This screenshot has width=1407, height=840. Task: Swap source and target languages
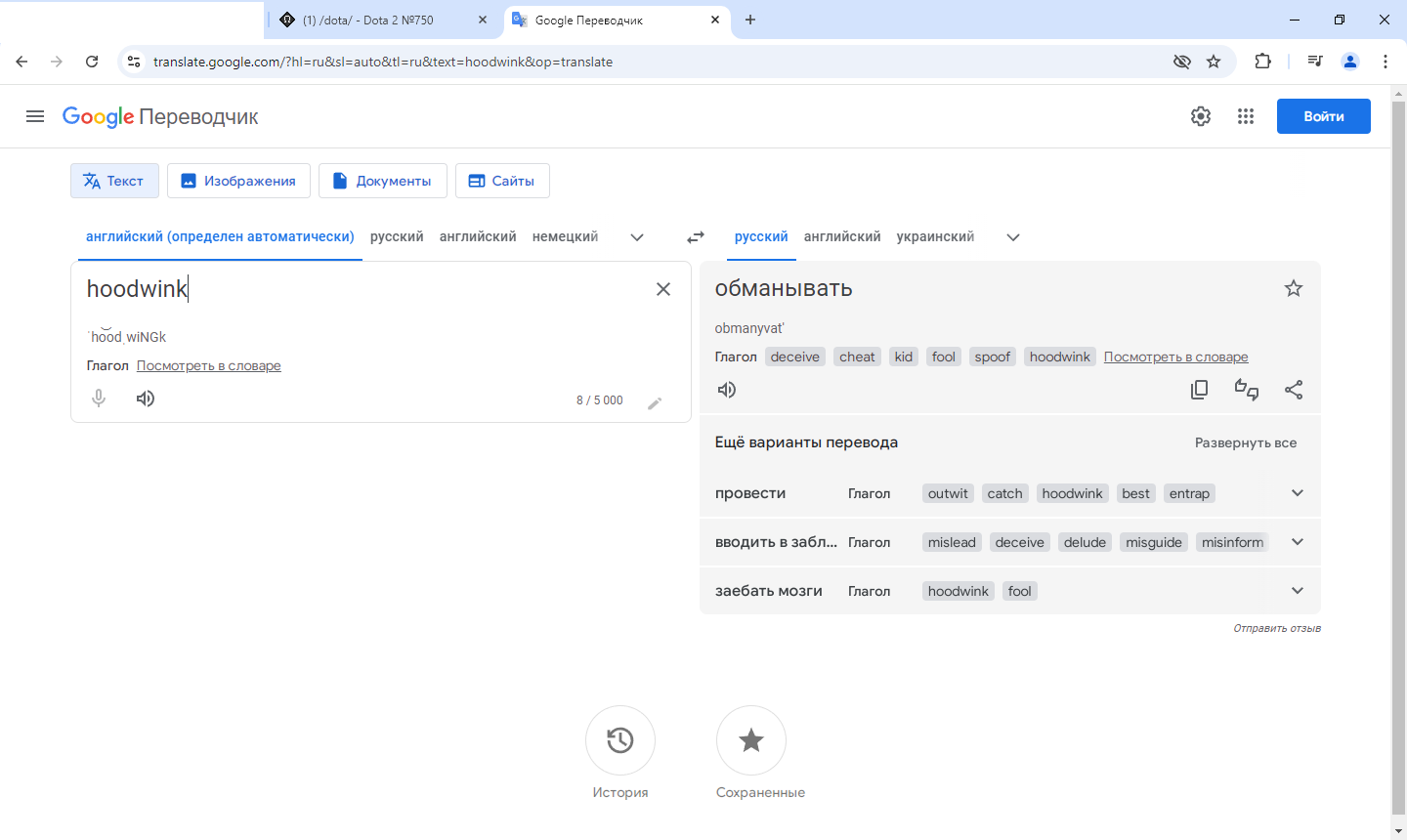point(696,237)
